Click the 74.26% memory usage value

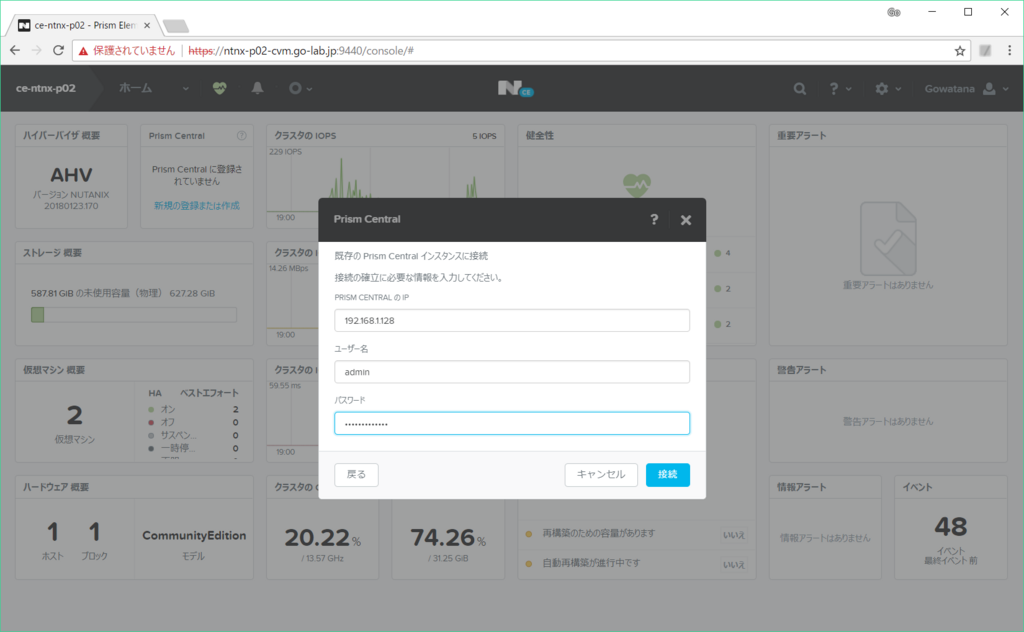pyautogui.click(x=448, y=538)
